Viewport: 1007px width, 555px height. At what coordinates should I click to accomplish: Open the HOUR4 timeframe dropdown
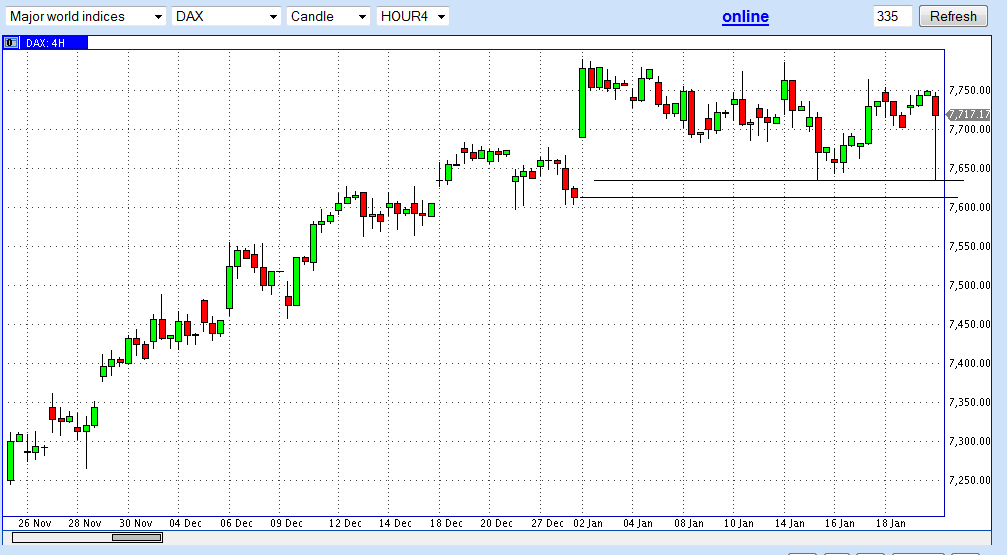click(412, 16)
